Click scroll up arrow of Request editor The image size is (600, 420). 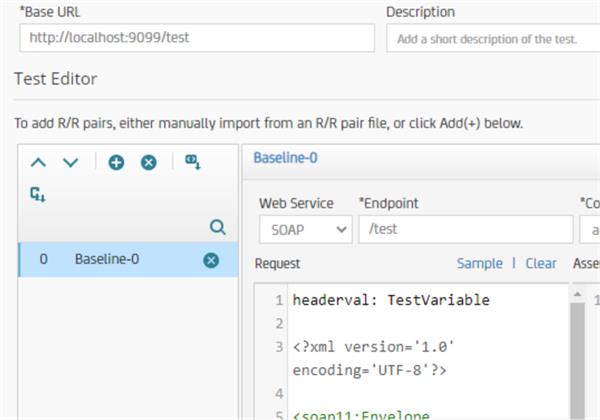coord(577,294)
